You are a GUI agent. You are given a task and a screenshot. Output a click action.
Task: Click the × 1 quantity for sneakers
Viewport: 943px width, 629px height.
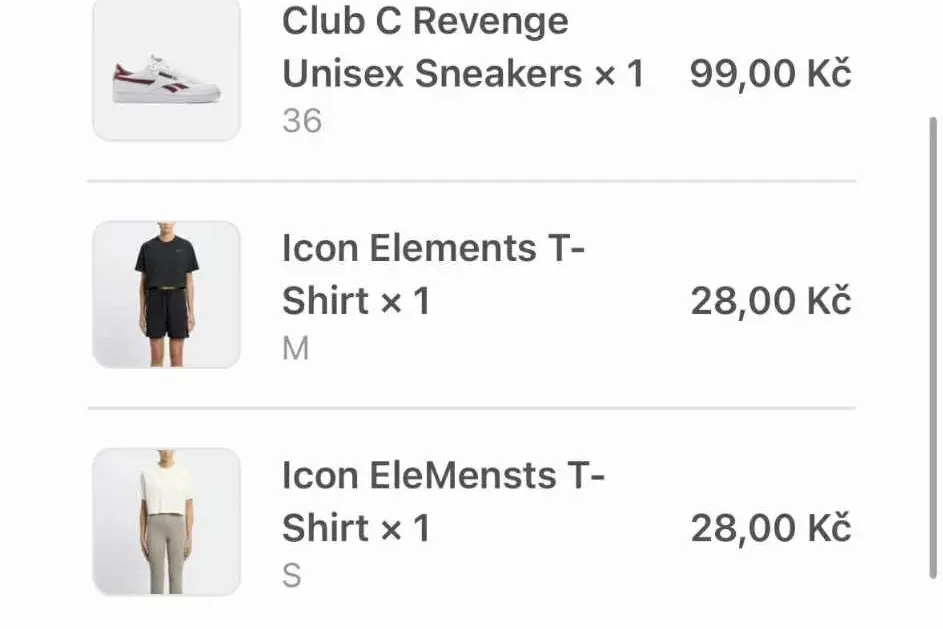(619, 74)
